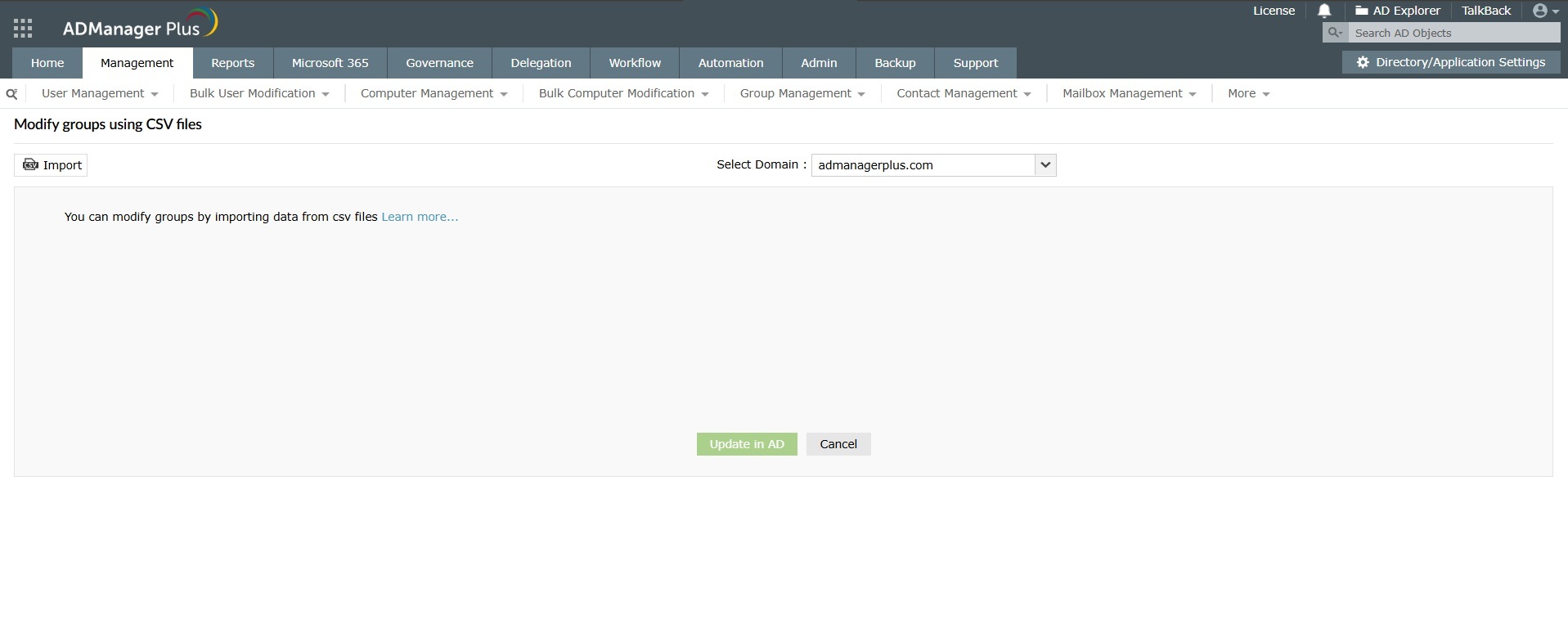Click the Modify groups using CSV files heading

108,124
